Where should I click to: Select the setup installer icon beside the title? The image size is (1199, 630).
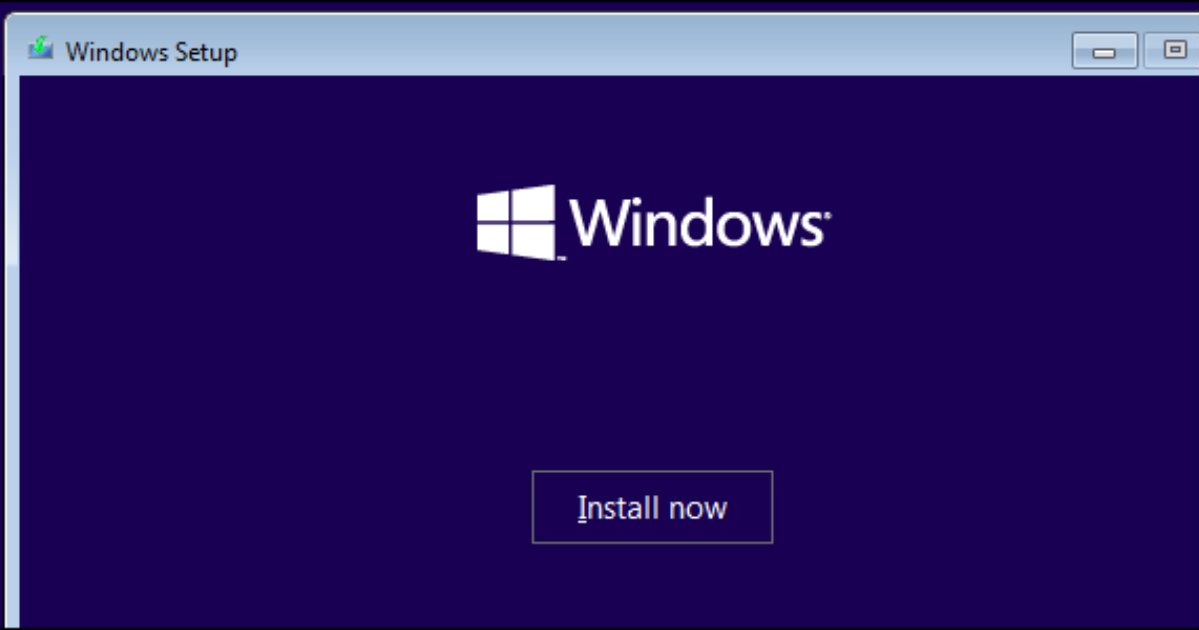pyautogui.click(x=41, y=50)
